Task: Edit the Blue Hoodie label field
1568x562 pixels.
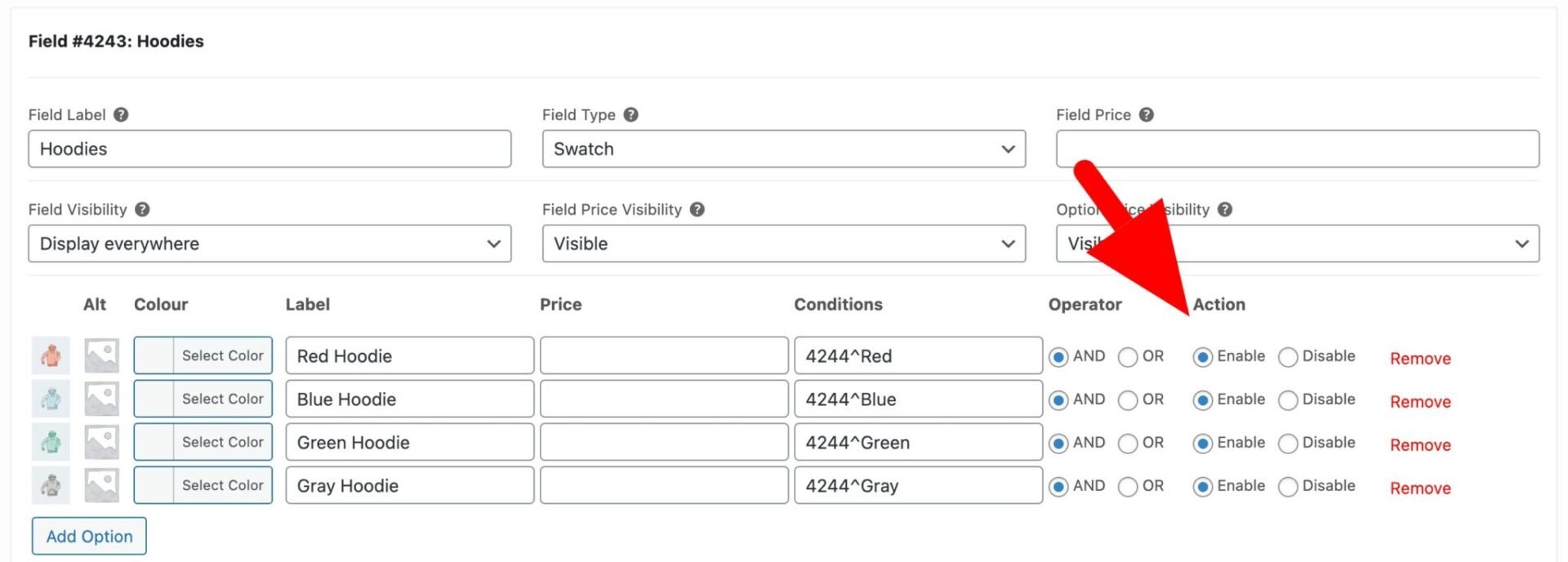Action: [x=410, y=399]
